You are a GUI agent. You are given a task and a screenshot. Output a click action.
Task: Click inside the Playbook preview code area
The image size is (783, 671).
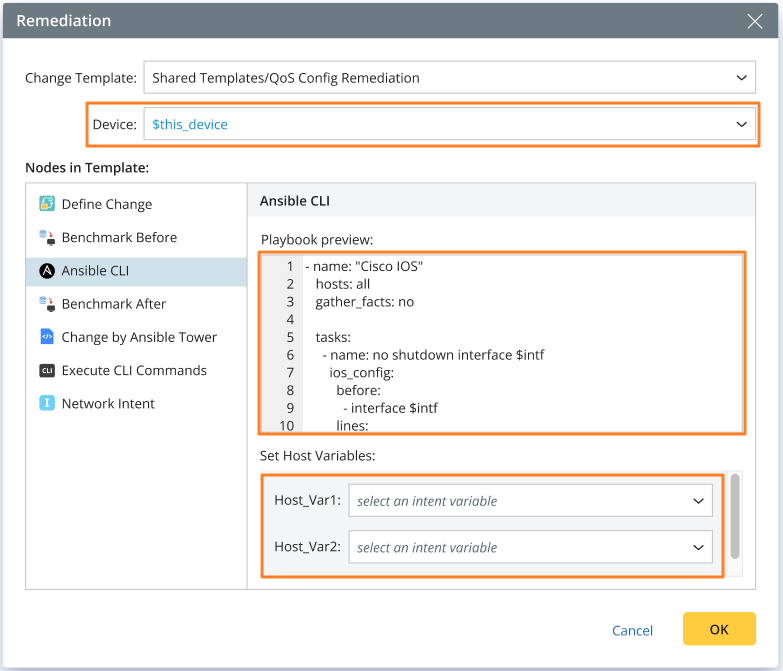(520, 340)
